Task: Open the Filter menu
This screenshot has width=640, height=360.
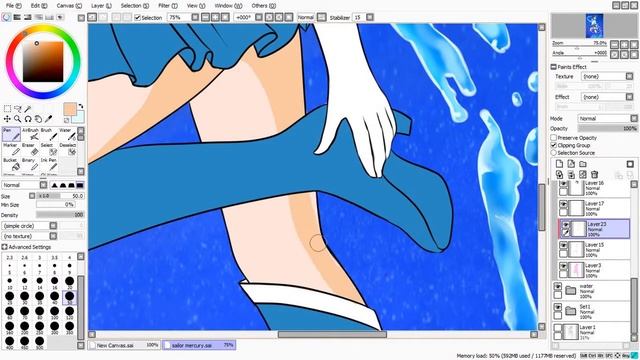Action: click(167, 6)
